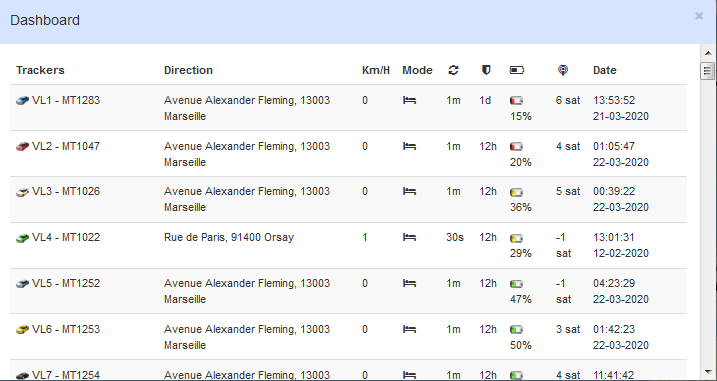Click the green battery icon showing 50%
Screen dimensions: 717x381
tap(516, 330)
